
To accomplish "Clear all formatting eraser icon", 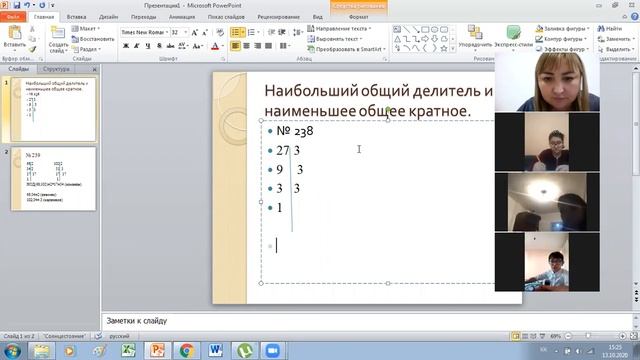I will pyautogui.click(x=220, y=33).
